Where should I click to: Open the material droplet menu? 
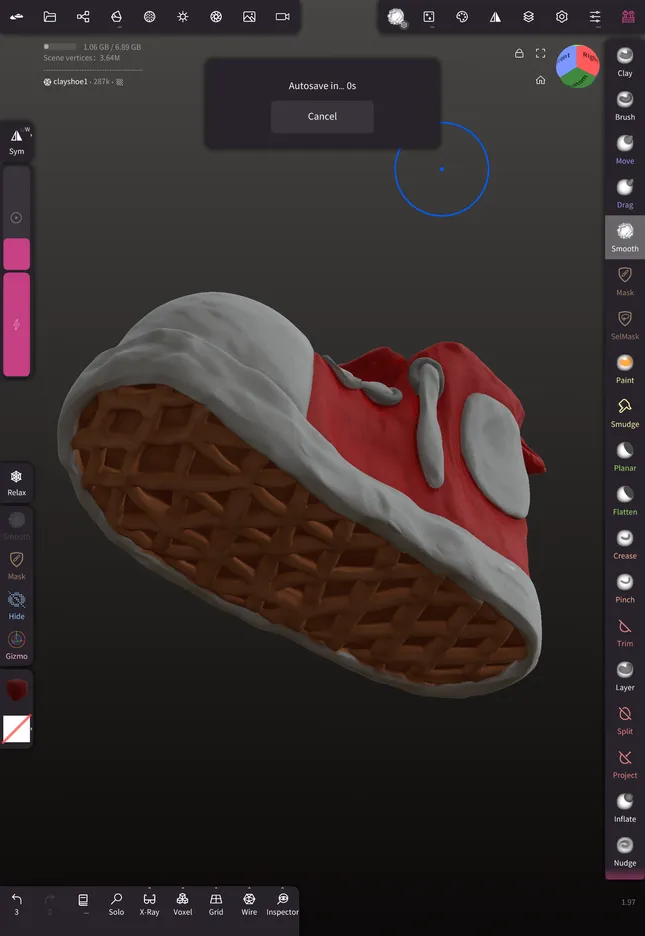coord(116,17)
